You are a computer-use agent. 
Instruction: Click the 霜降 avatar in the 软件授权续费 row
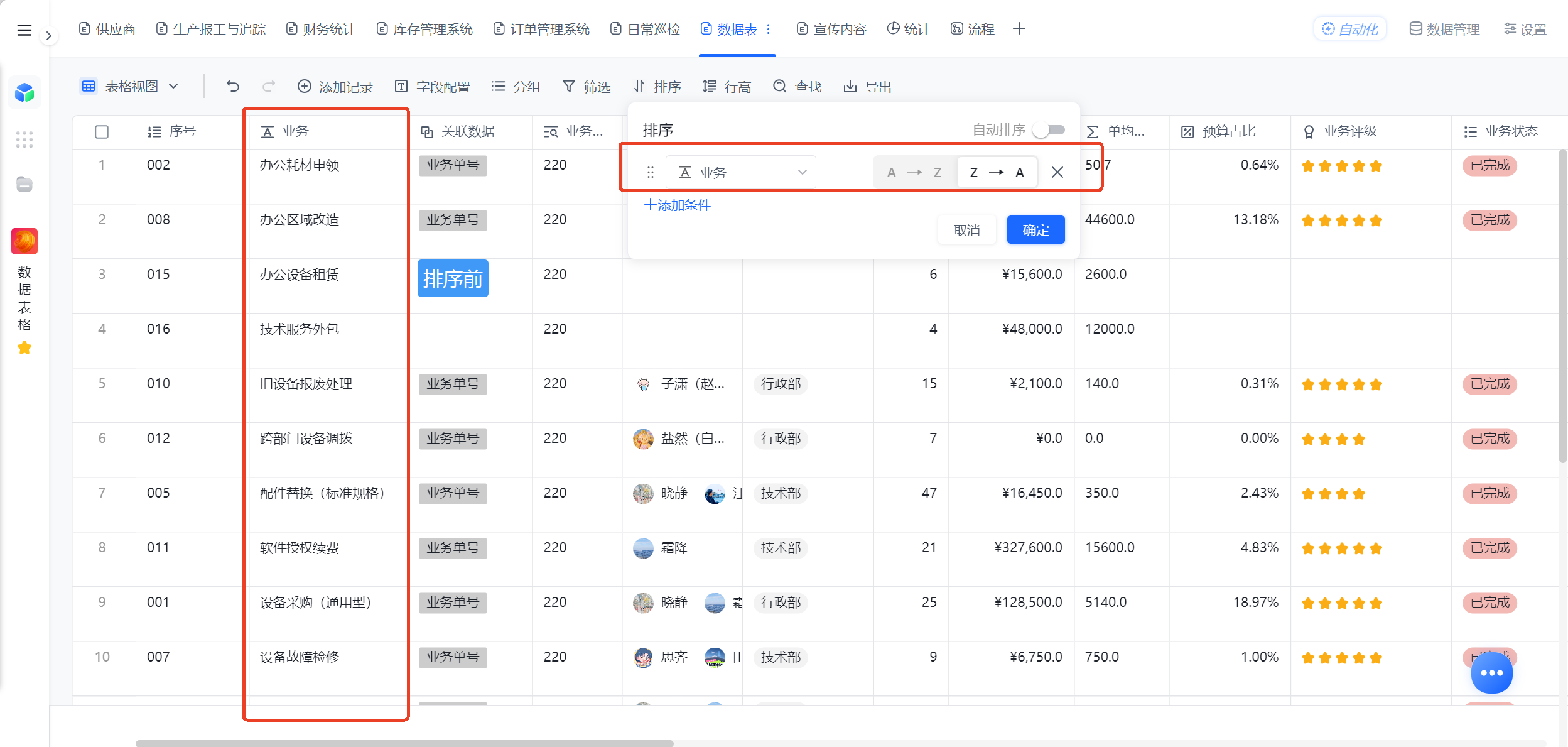pos(643,548)
